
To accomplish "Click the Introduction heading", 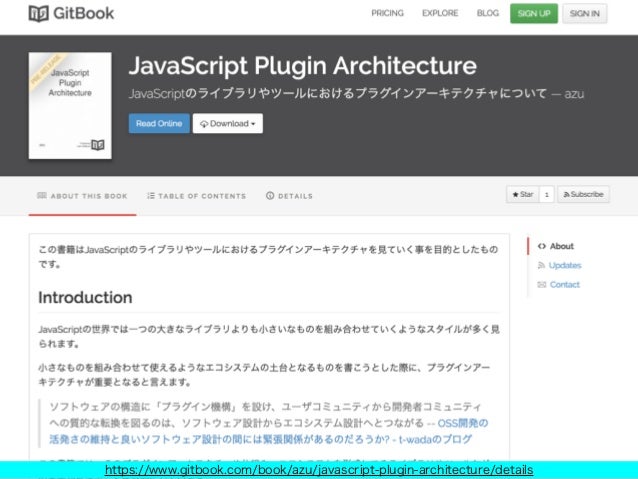I will coord(85,297).
